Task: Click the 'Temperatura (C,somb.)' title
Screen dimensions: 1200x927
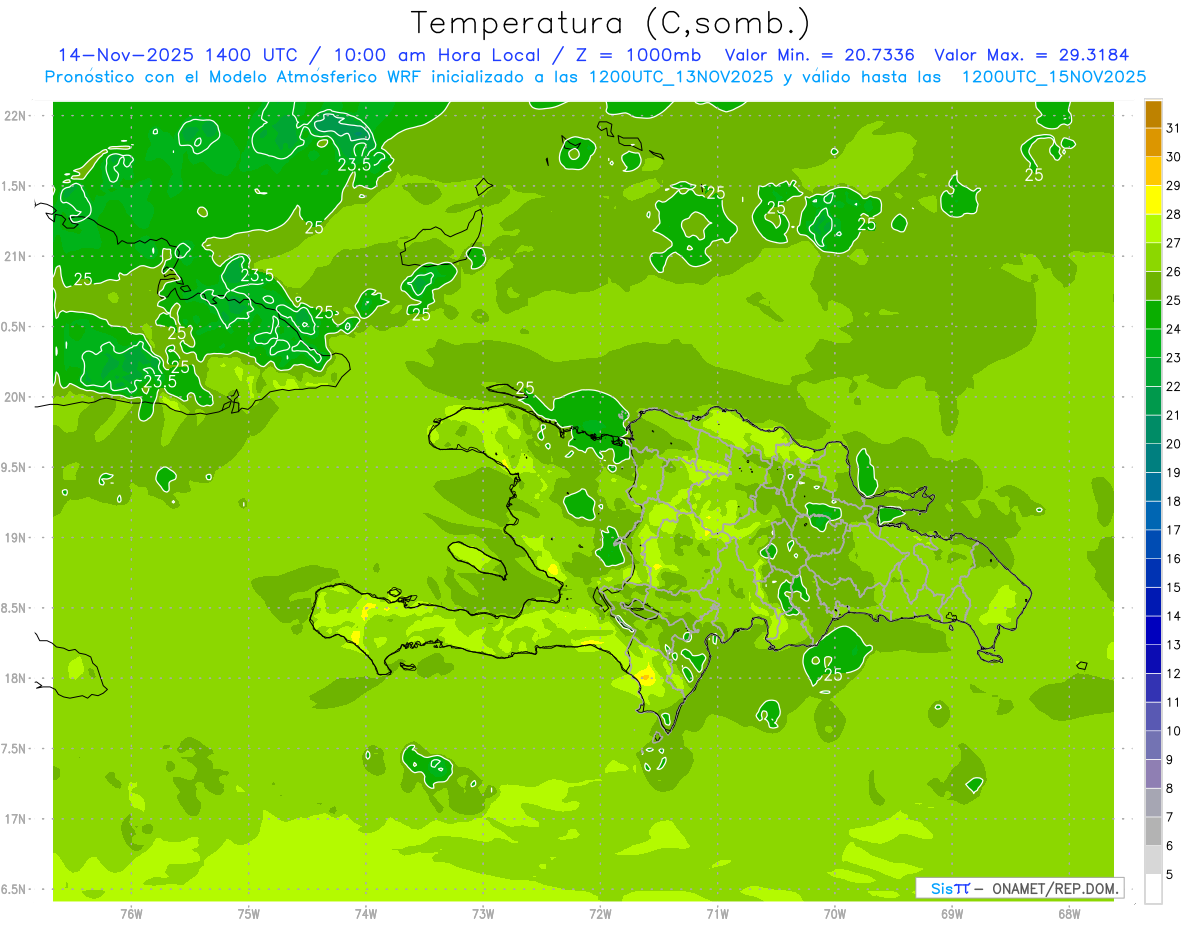Action: (x=611, y=22)
